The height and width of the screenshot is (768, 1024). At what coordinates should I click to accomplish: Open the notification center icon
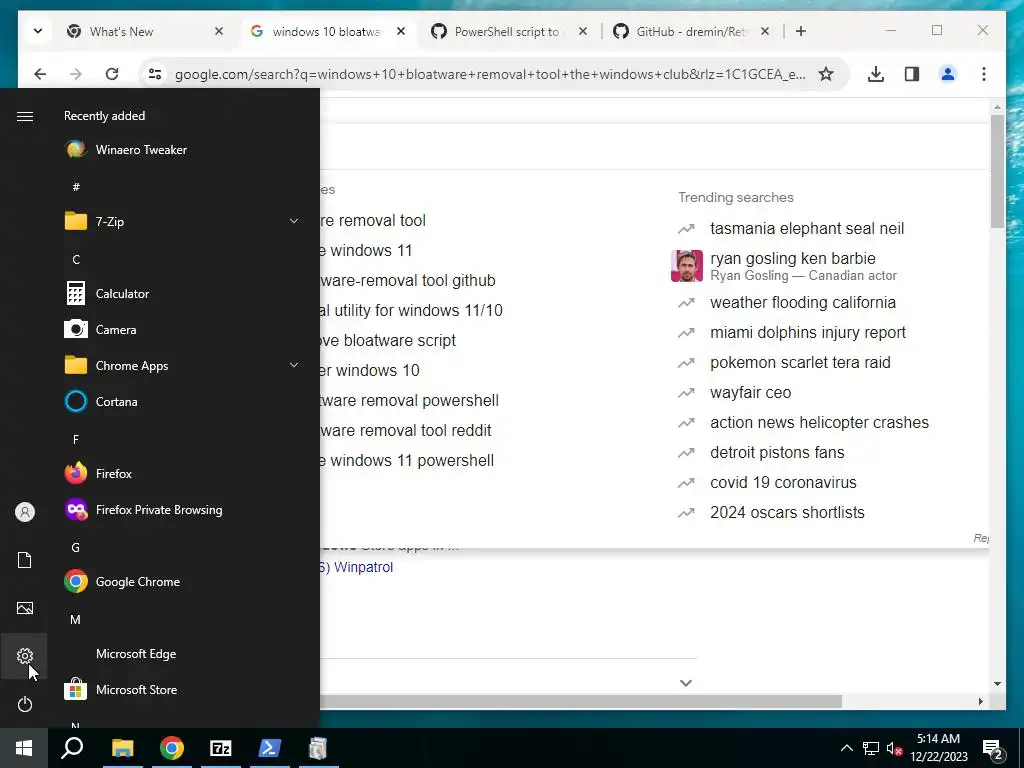point(993,749)
